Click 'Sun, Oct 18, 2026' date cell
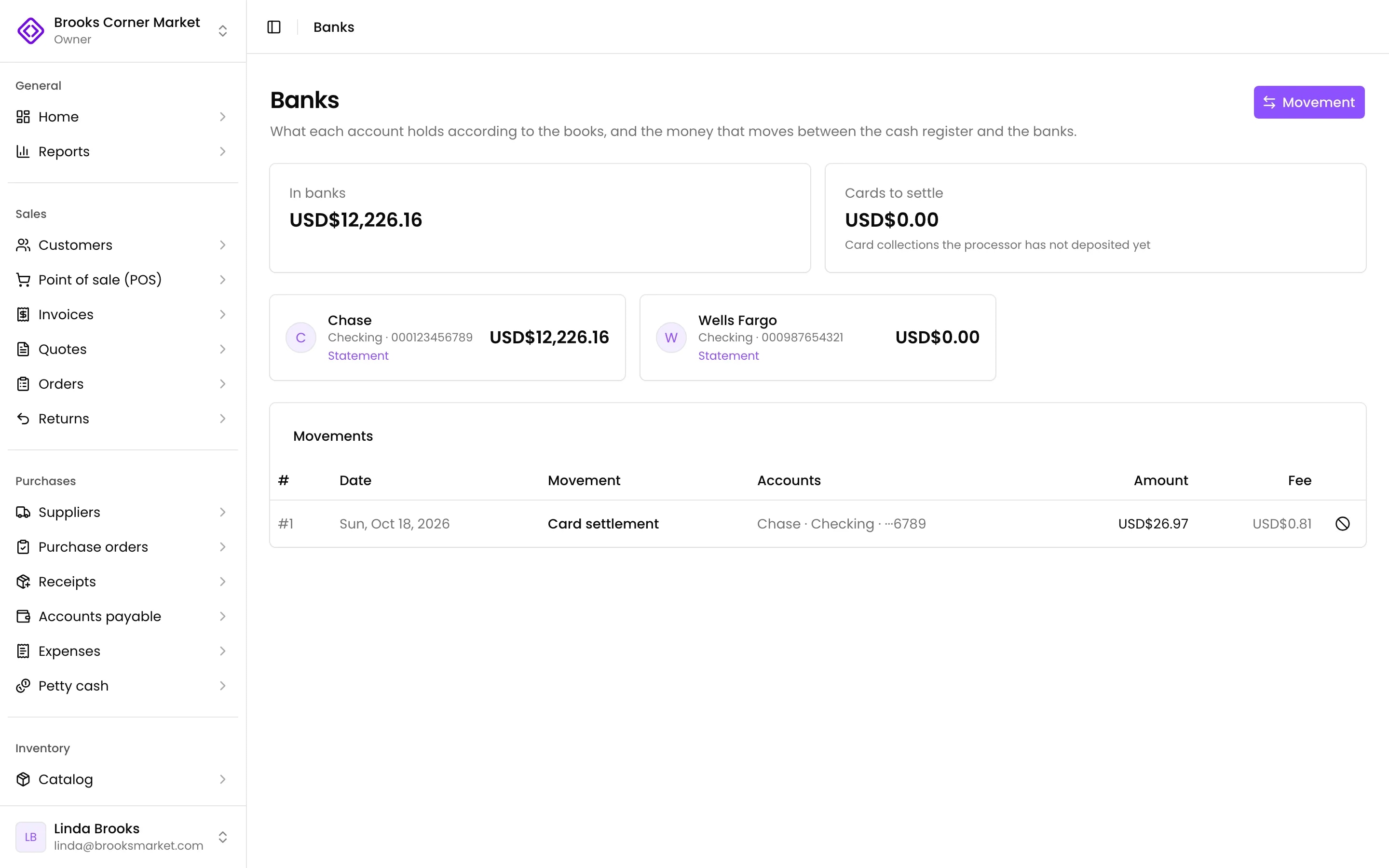This screenshot has height=868, width=1389. (x=395, y=524)
